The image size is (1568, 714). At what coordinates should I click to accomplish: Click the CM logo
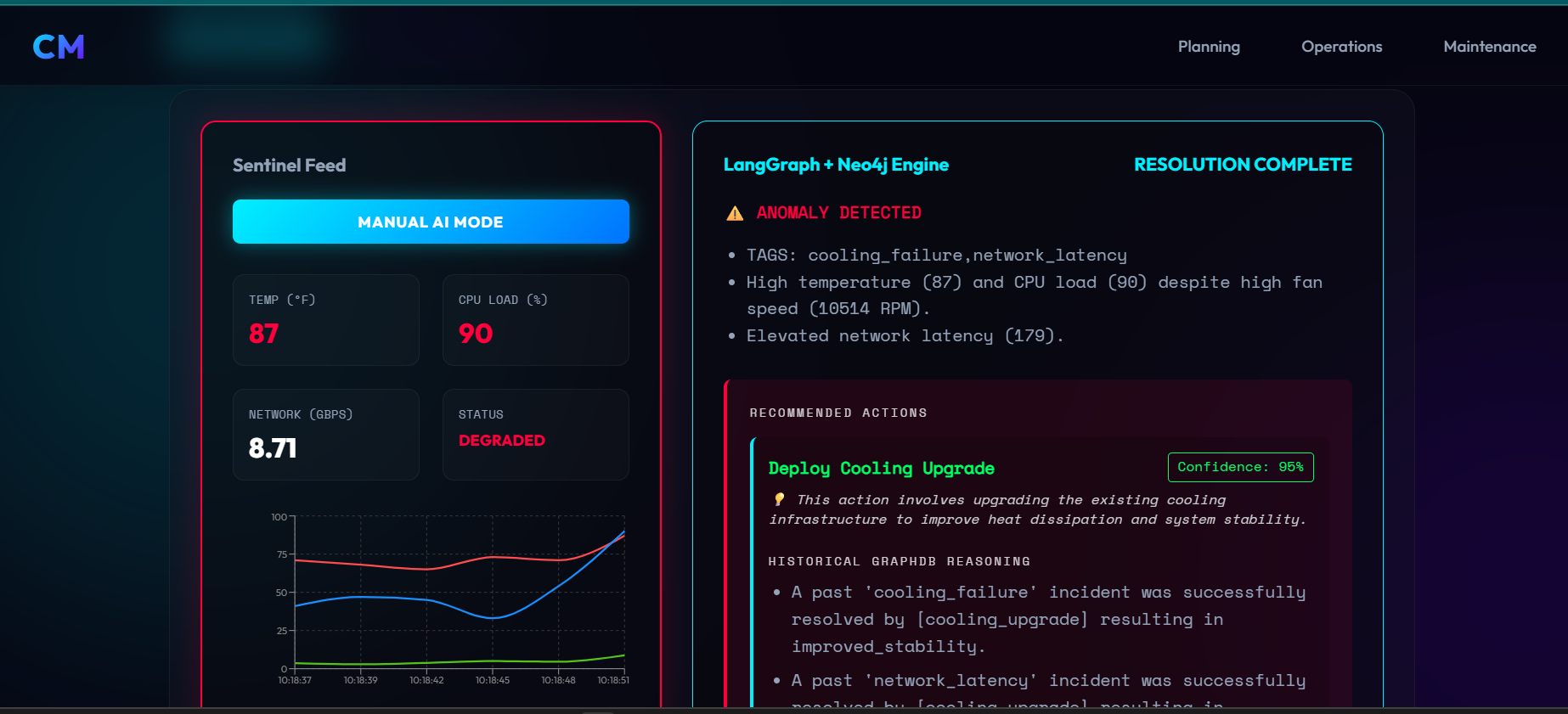point(59,47)
